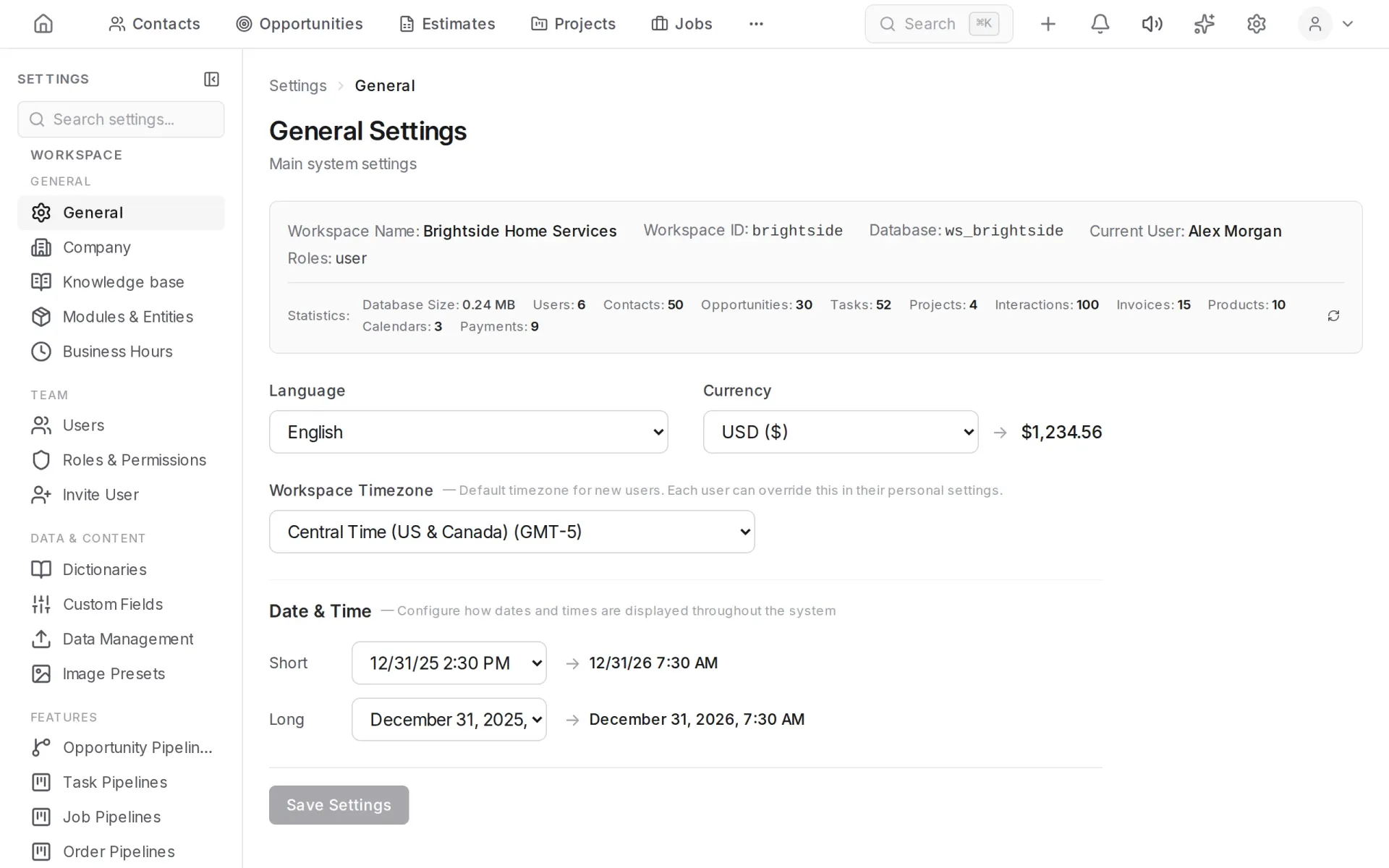Open Jobs in top navigation

[681, 24]
